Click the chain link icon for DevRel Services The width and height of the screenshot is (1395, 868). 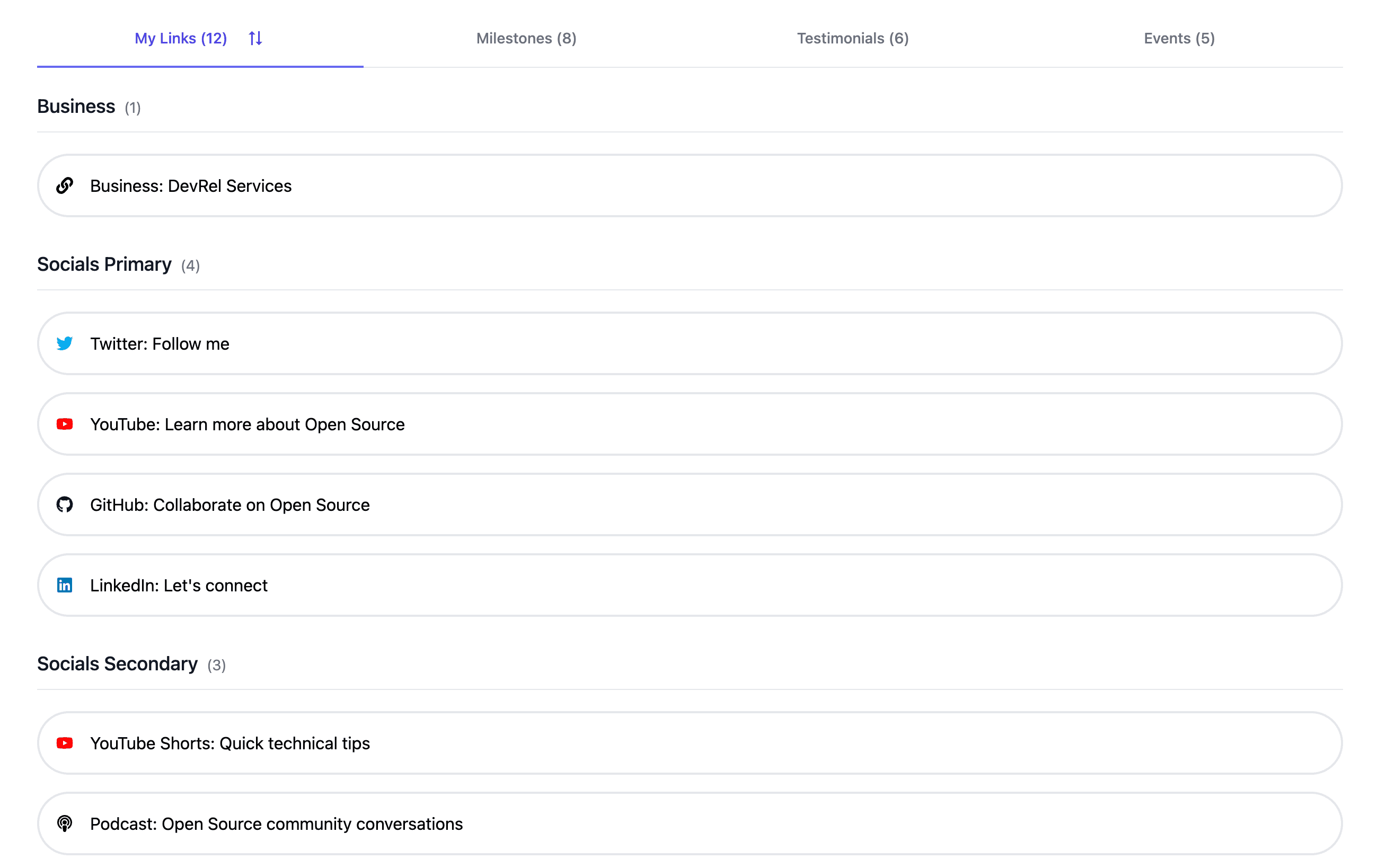pyautogui.click(x=65, y=185)
